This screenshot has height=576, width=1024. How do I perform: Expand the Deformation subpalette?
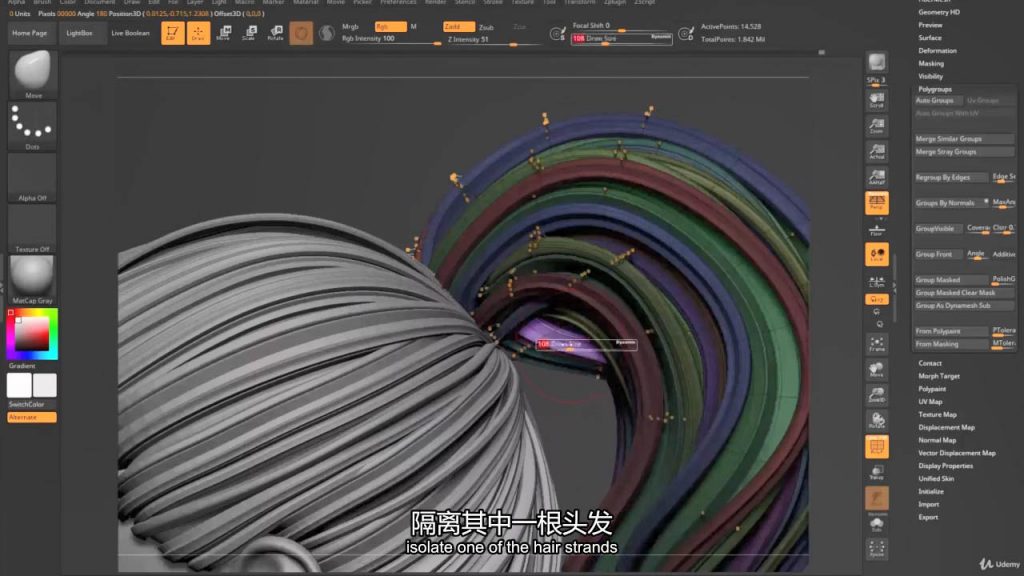point(937,51)
